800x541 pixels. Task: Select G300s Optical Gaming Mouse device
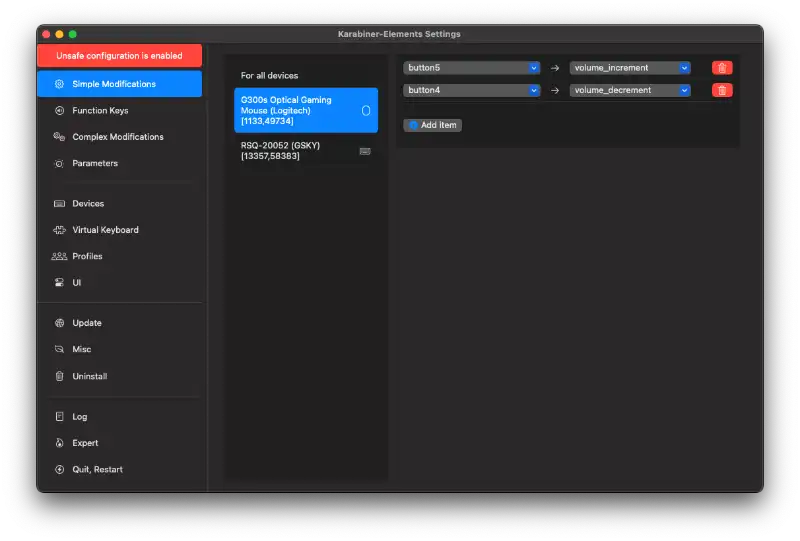pos(306,110)
